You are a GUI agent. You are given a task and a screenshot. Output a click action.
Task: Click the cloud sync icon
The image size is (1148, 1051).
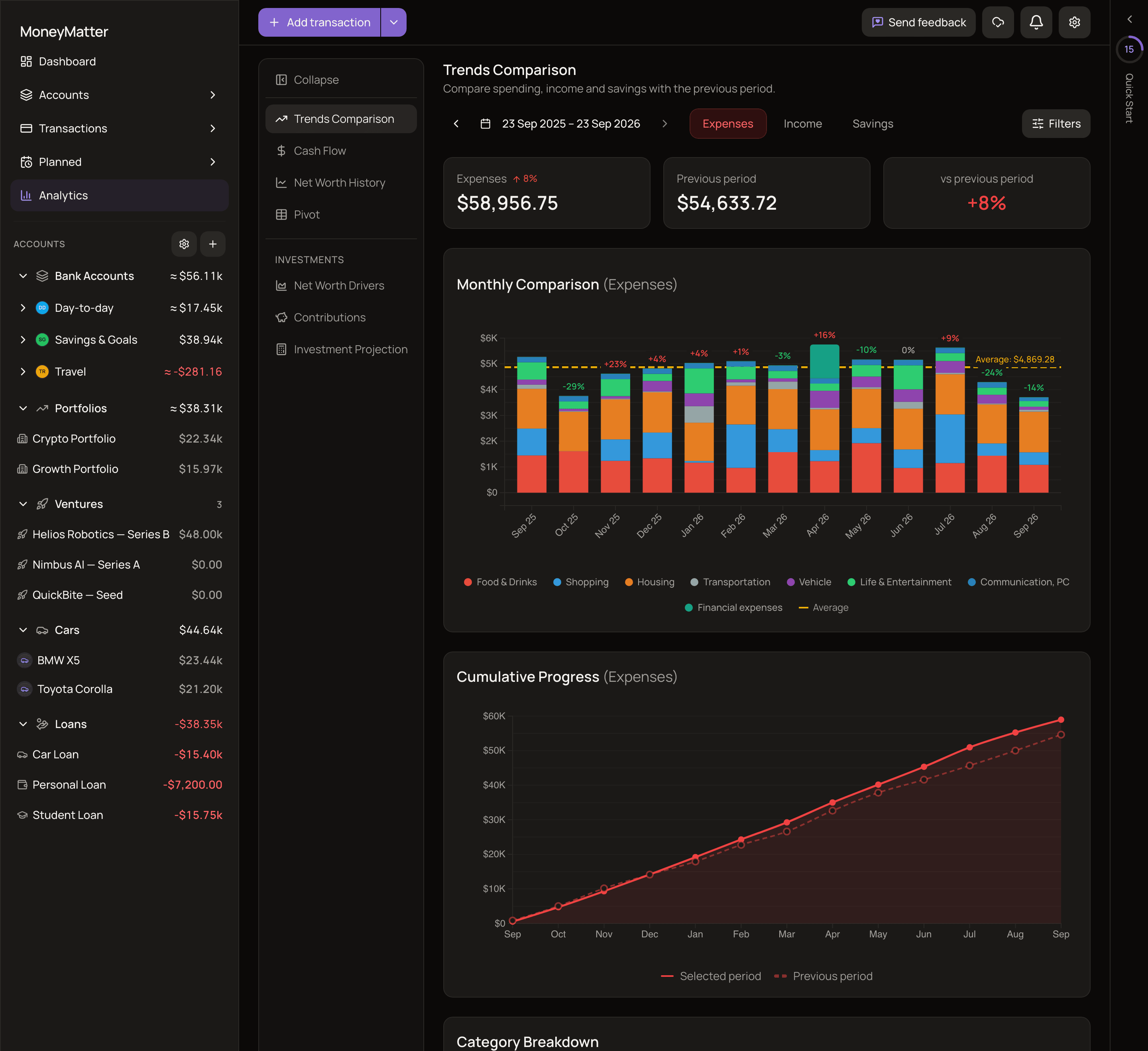pos(998,22)
